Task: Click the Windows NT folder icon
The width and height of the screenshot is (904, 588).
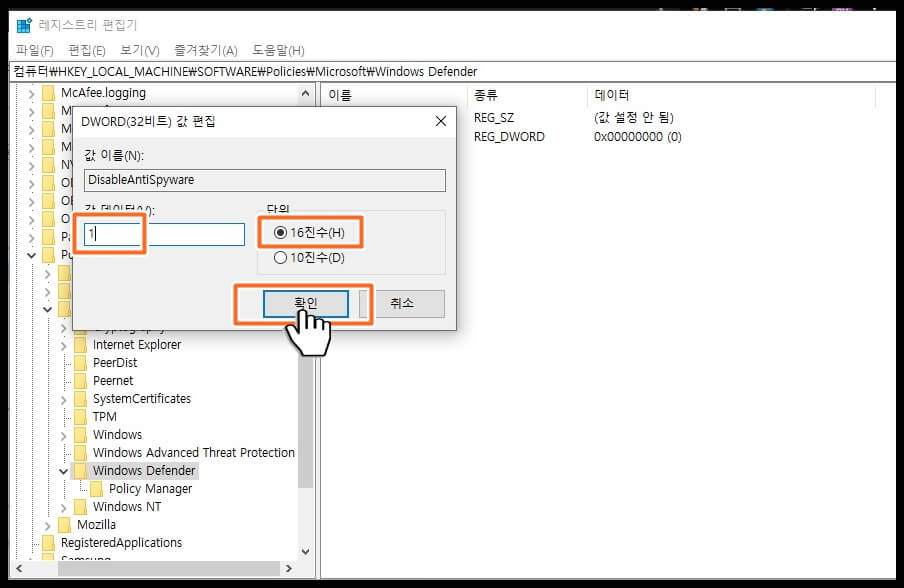Action: 81,507
